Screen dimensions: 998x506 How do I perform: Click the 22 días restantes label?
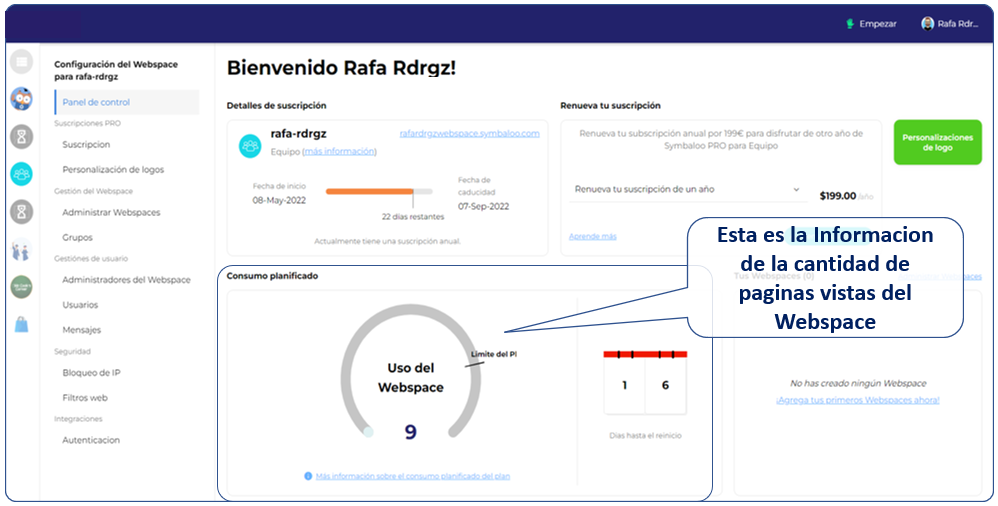point(413,217)
